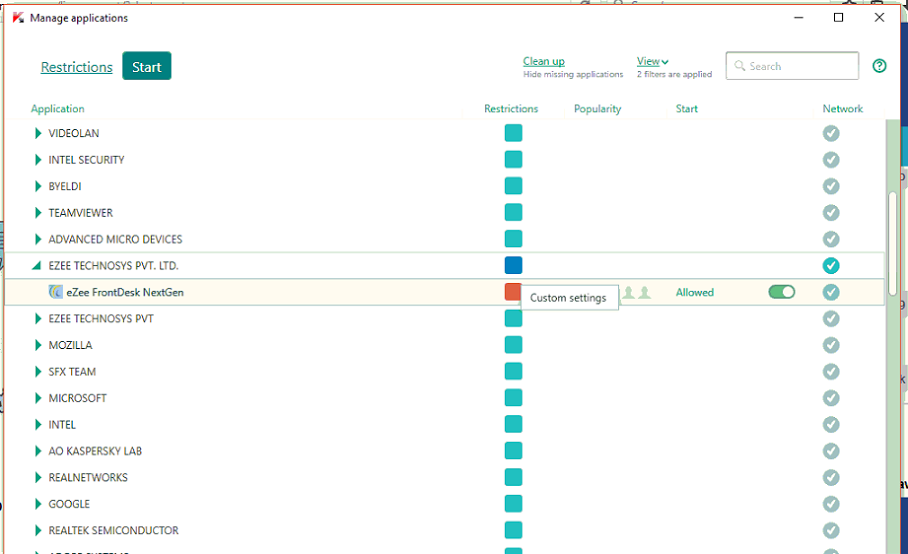Click the Kaspersky logo in title bar

pyautogui.click(x=19, y=18)
